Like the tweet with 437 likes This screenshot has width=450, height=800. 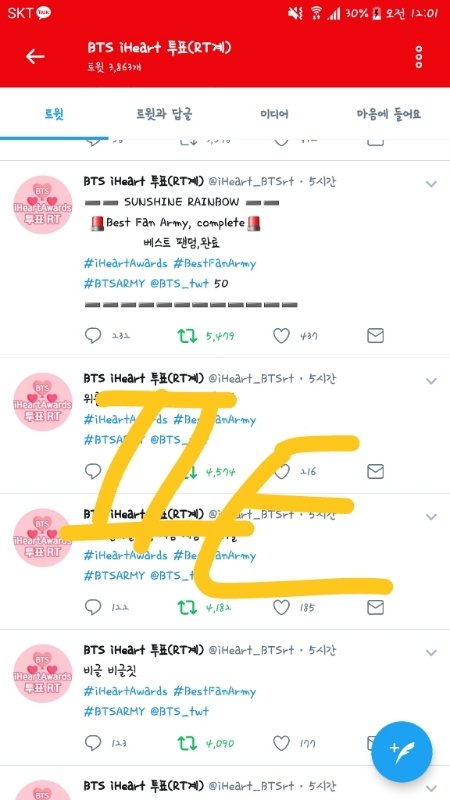coord(281,336)
